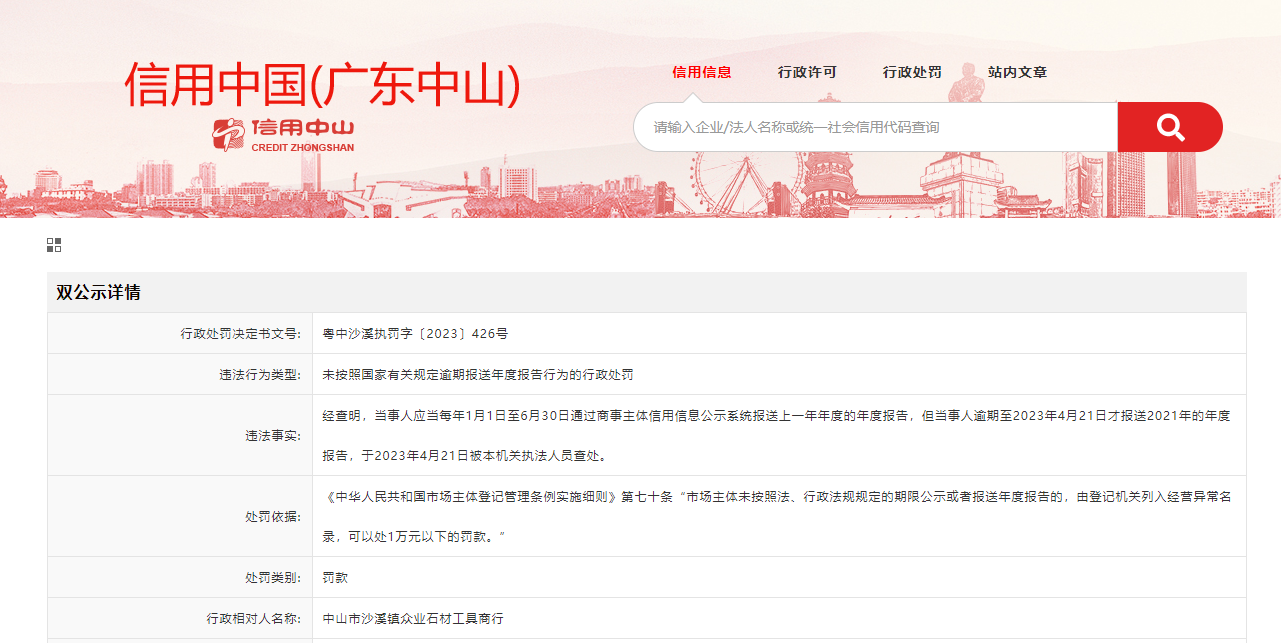Click the red magnifier search button
This screenshot has height=643, width=1281.
click(x=1170, y=127)
